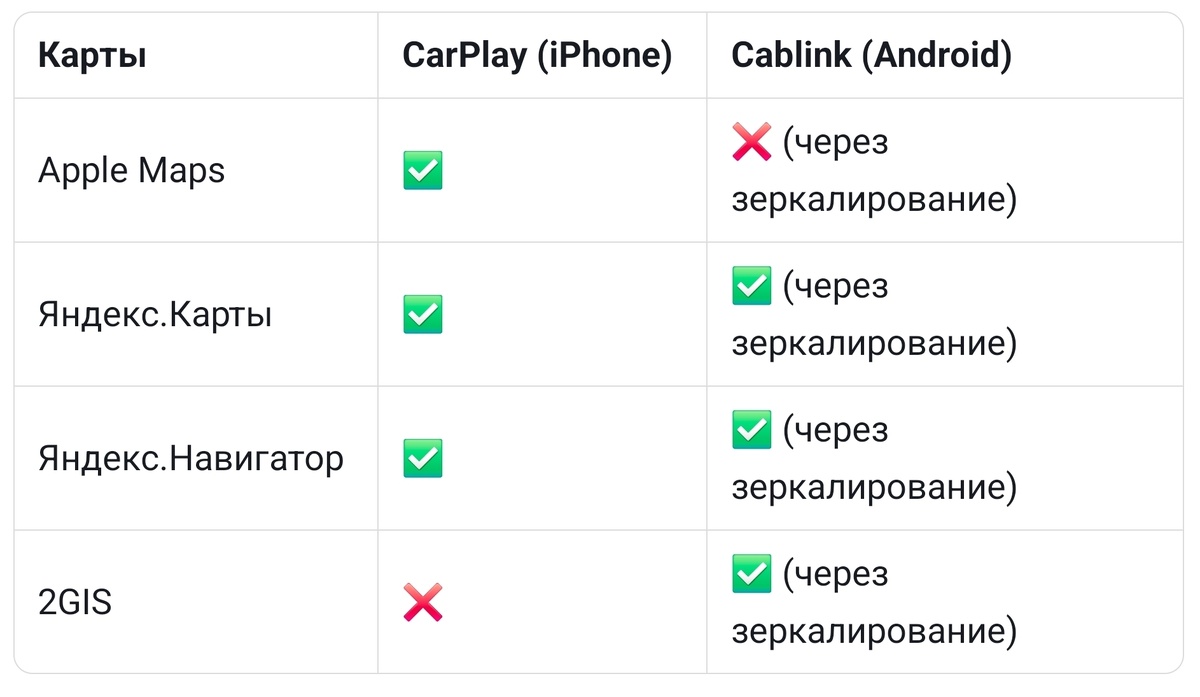Click the Apple Maps row label
Image resolution: width=1200 pixels, height=697 pixels.
(x=131, y=171)
